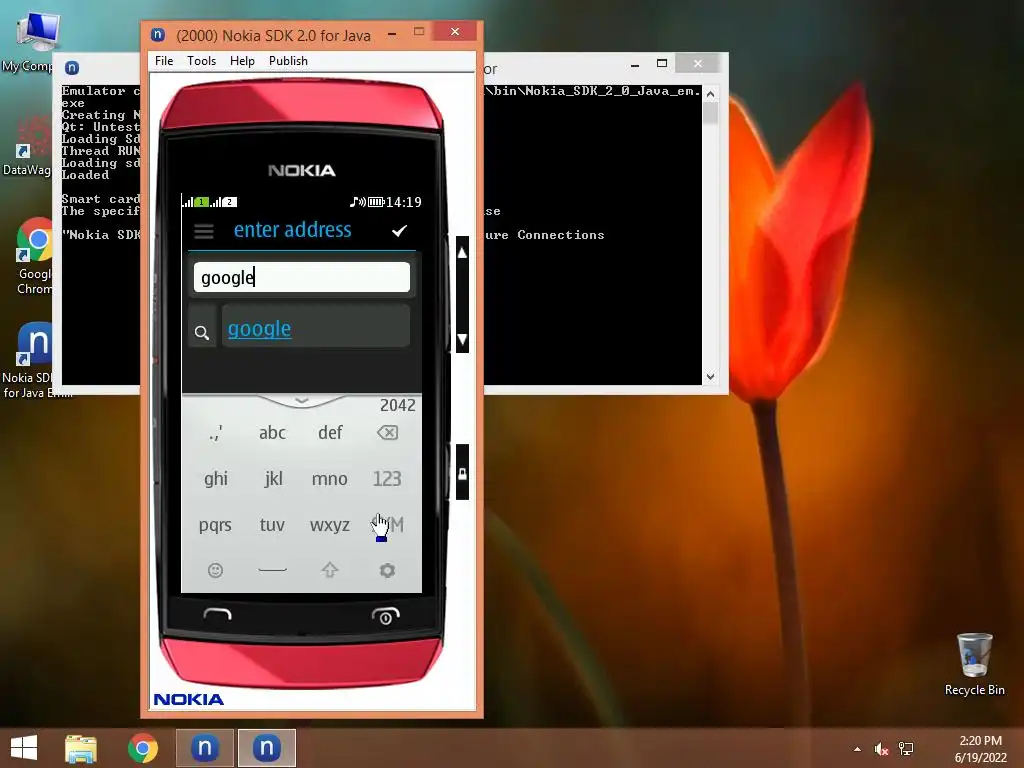Open the Windows Start button
Image resolution: width=1024 pixels, height=768 pixels.
pyautogui.click(x=24, y=748)
